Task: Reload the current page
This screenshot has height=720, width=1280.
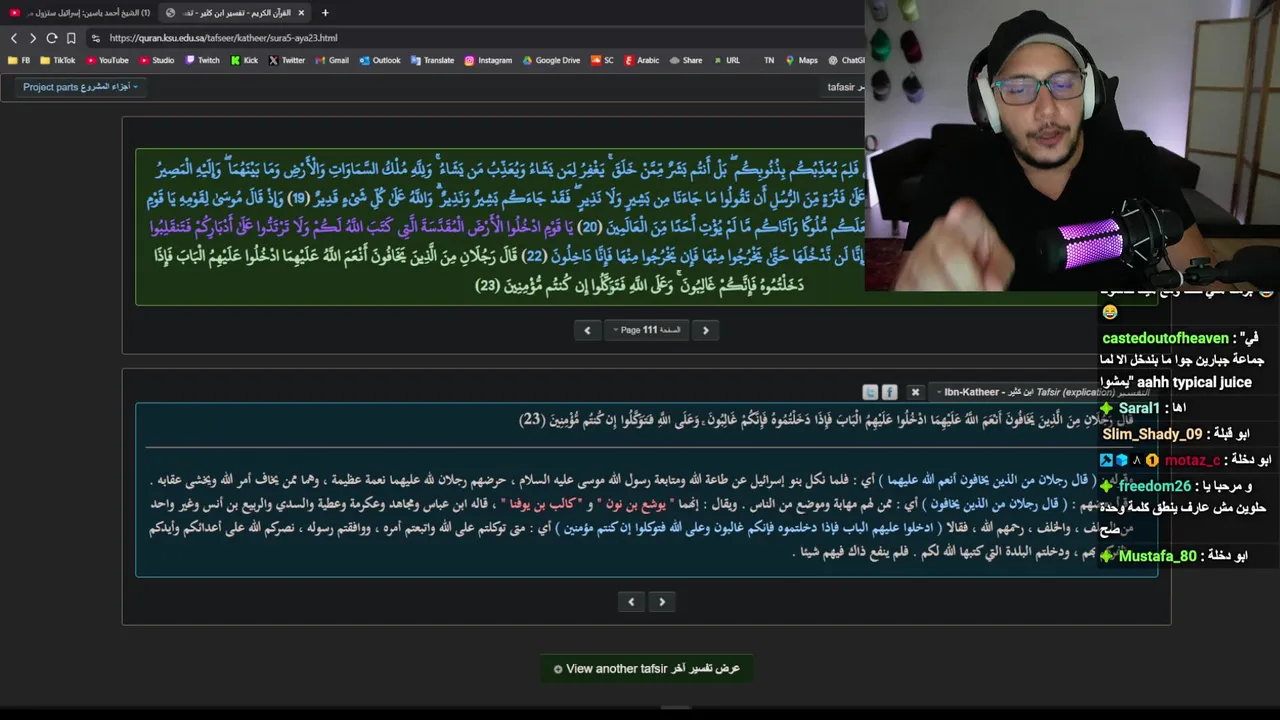Action: click(52, 38)
